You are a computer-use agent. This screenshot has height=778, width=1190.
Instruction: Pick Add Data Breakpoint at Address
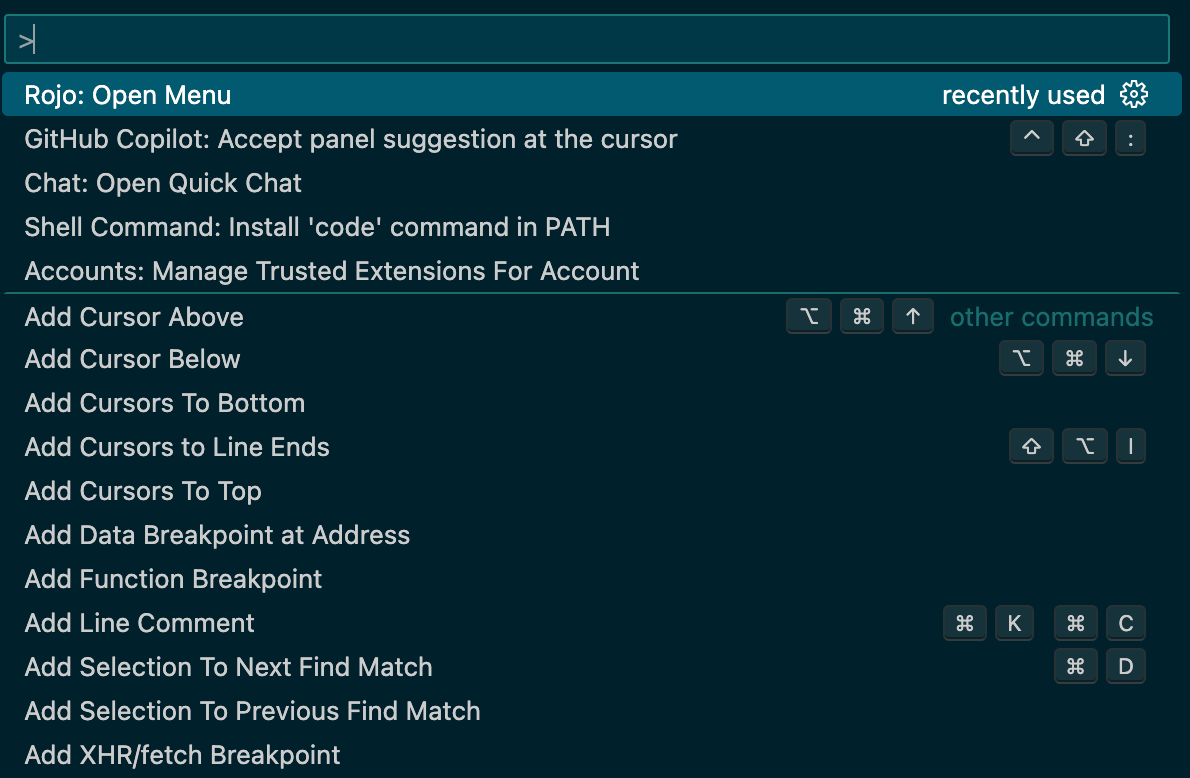(217, 535)
